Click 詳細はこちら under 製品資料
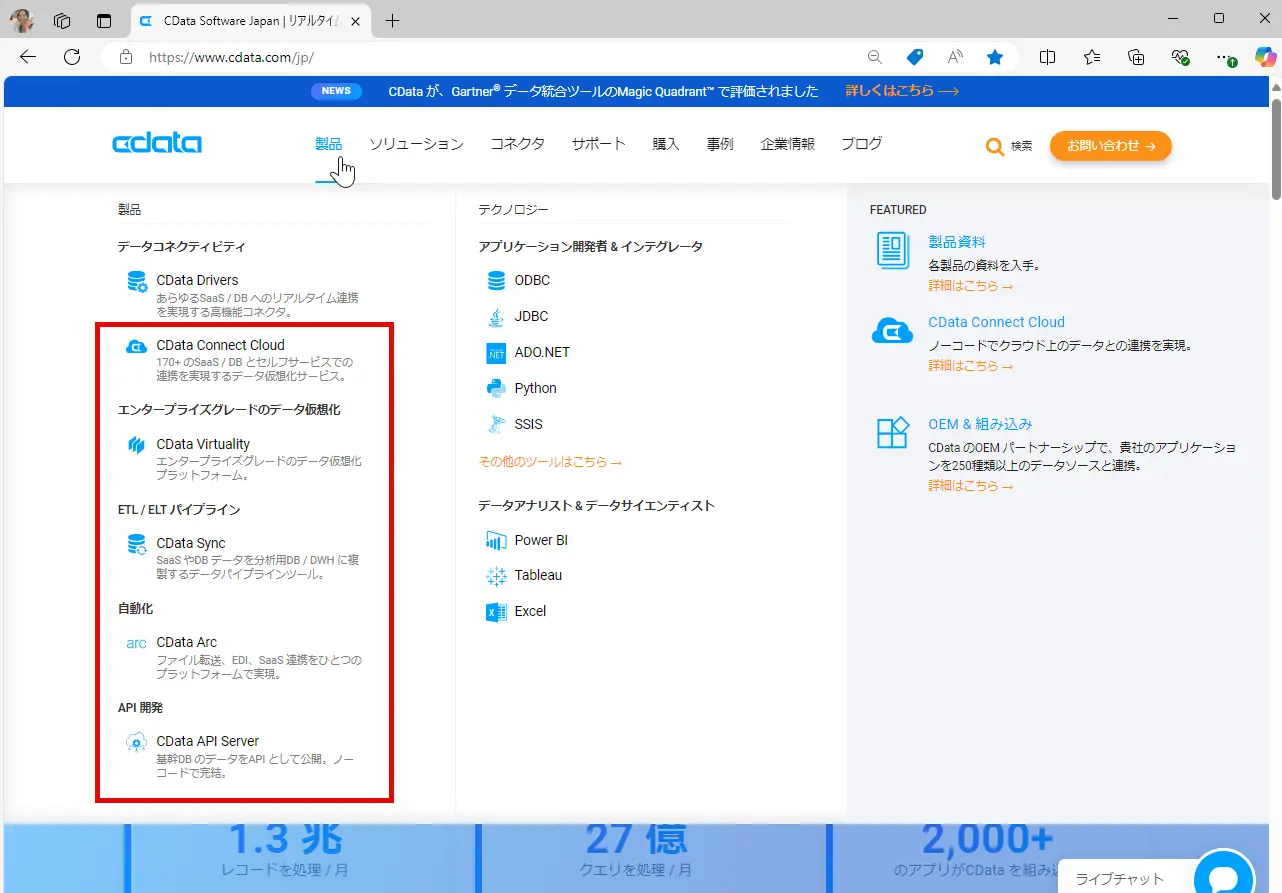The height and width of the screenshot is (893, 1282). (x=970, y=286)
